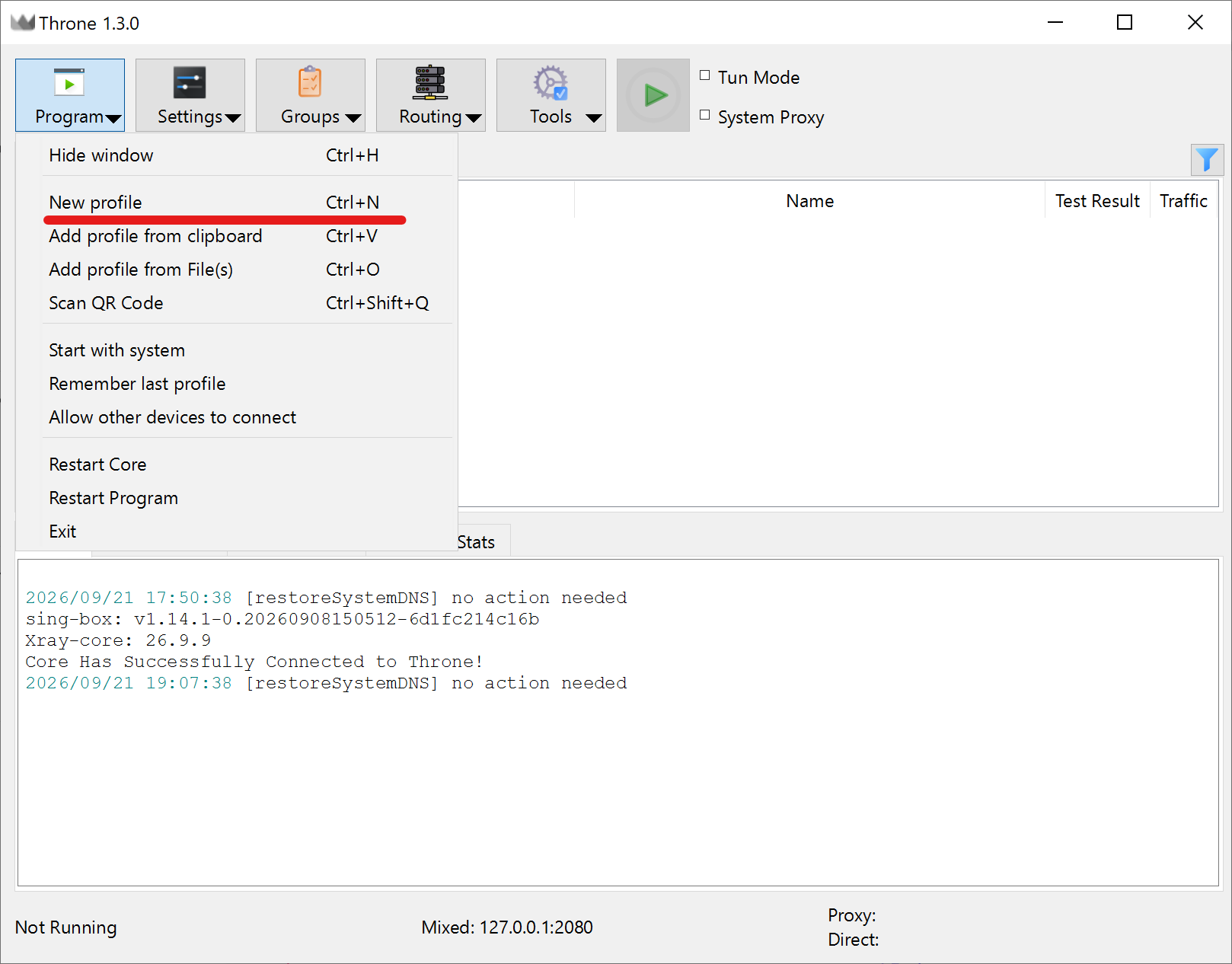
Task: Click the blue filter funnel icon
Action: (1207, 160)
